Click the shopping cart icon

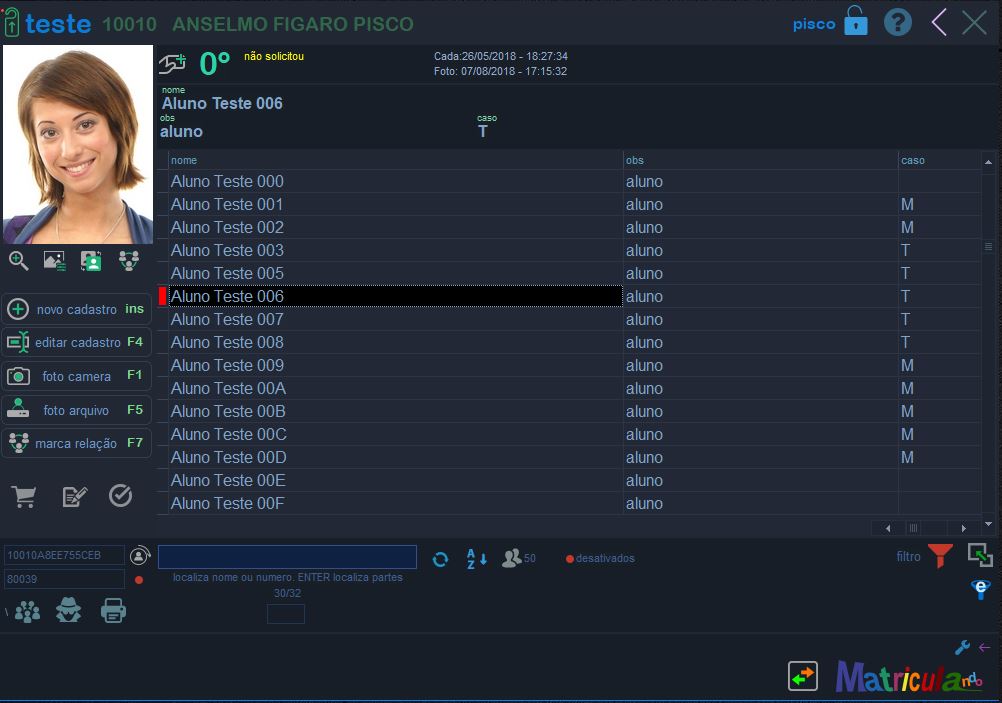point(23,496)
